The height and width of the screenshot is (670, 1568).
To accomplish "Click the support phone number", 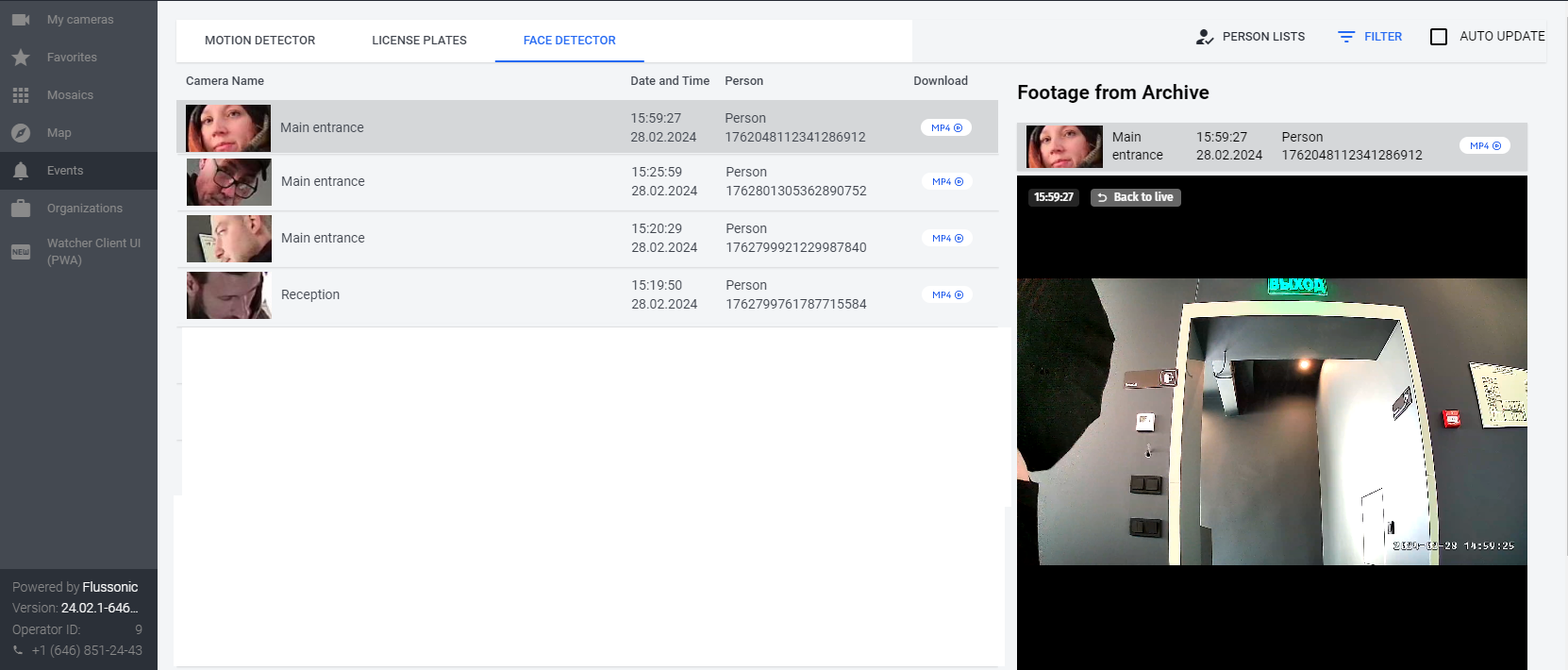I will coord(86,650).
